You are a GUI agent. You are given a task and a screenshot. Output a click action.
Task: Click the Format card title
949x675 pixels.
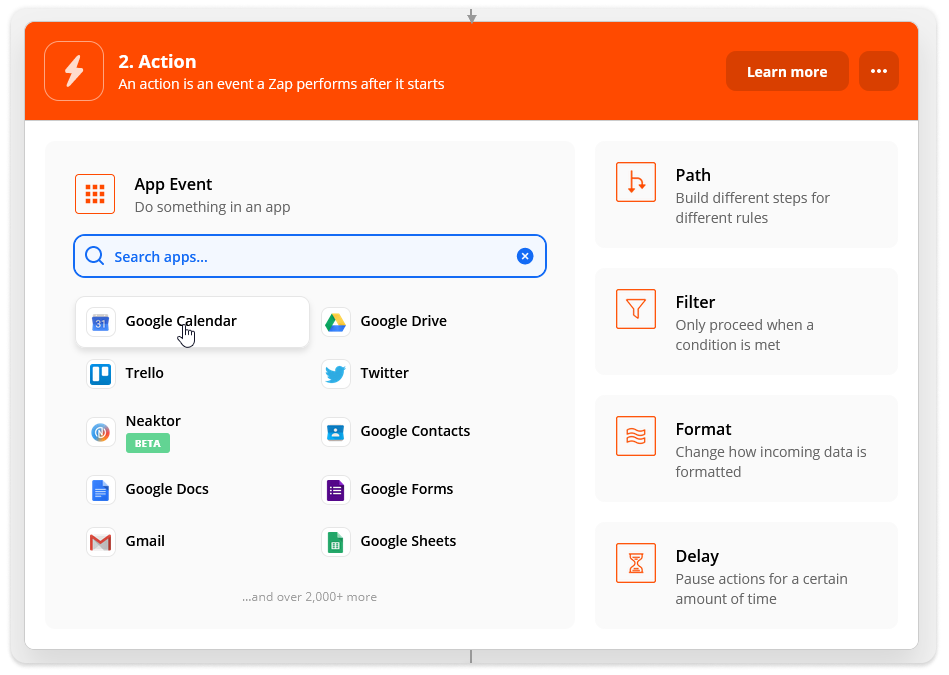pos(703,429)
